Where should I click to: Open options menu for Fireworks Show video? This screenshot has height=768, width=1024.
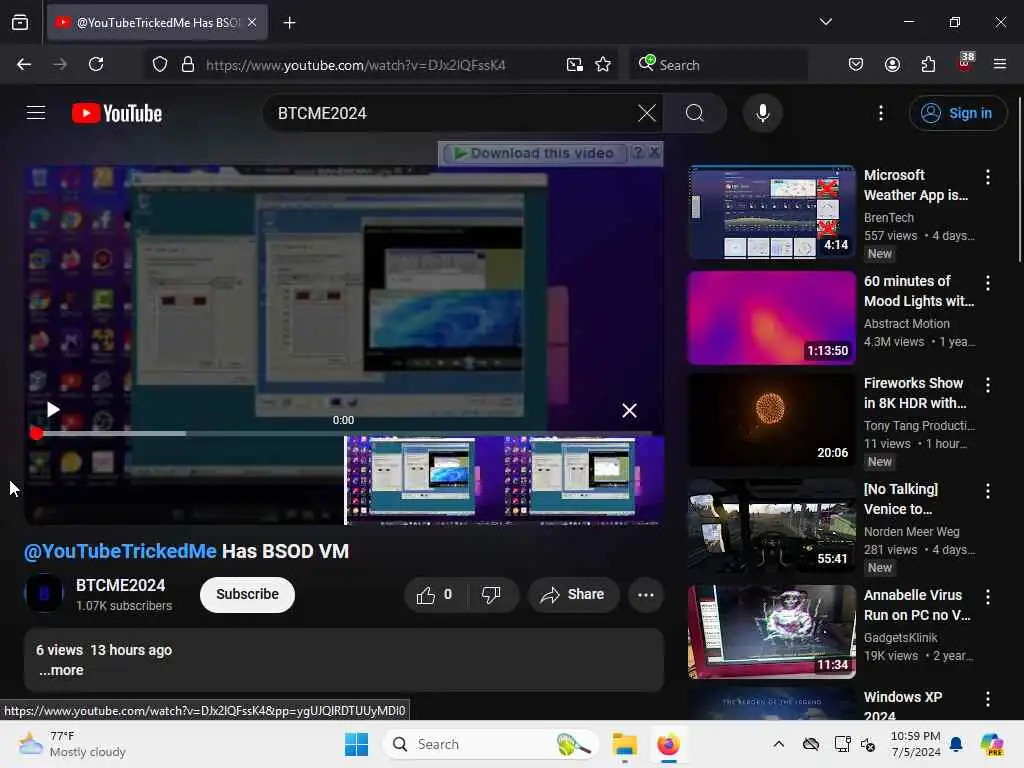pos(987,385)
